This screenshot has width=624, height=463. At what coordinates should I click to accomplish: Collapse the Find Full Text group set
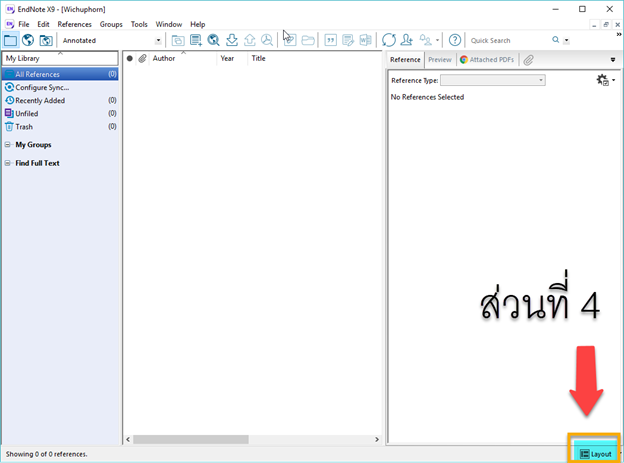click(8, 163)
